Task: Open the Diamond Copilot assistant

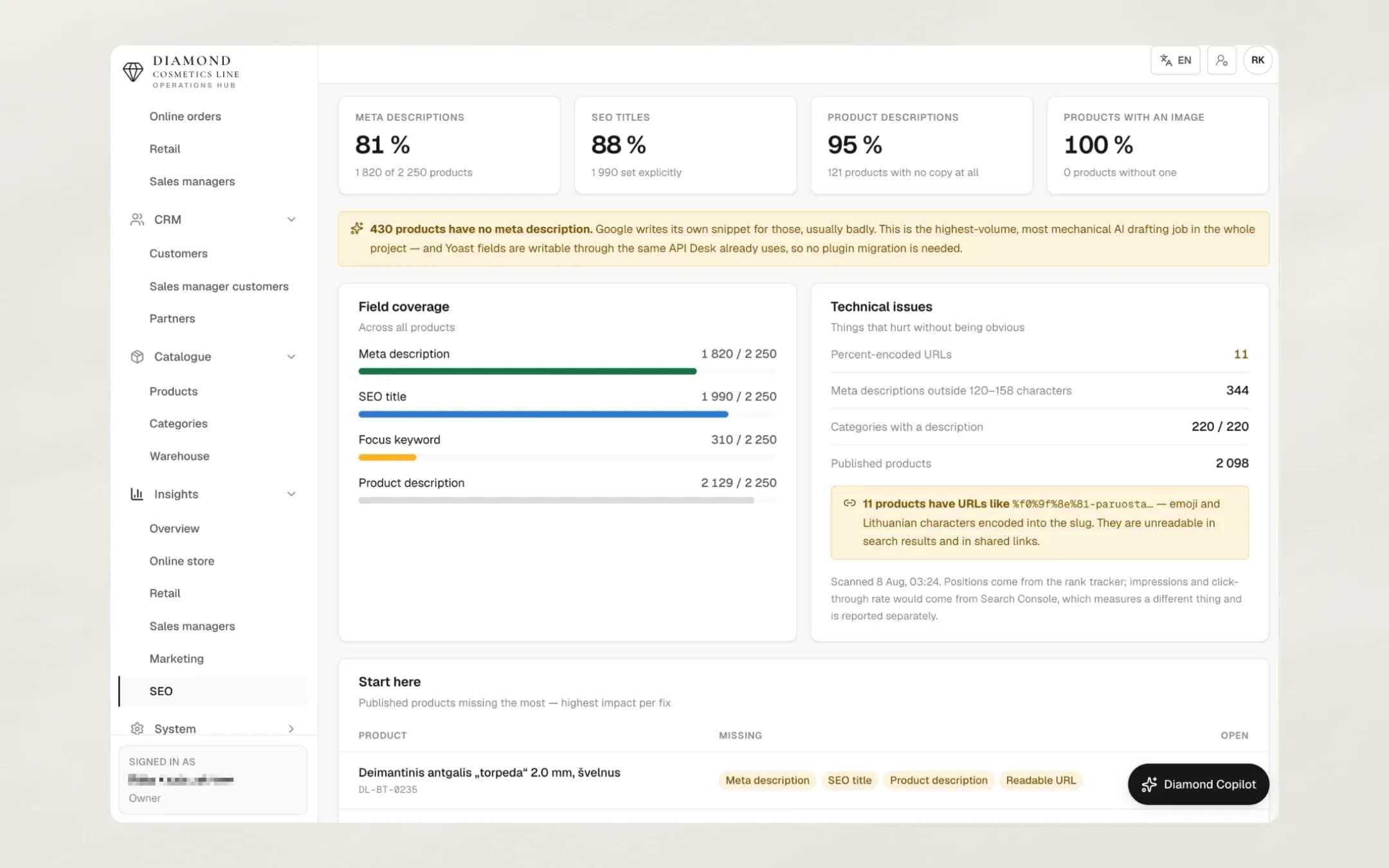Action: tap(1198, 784)
